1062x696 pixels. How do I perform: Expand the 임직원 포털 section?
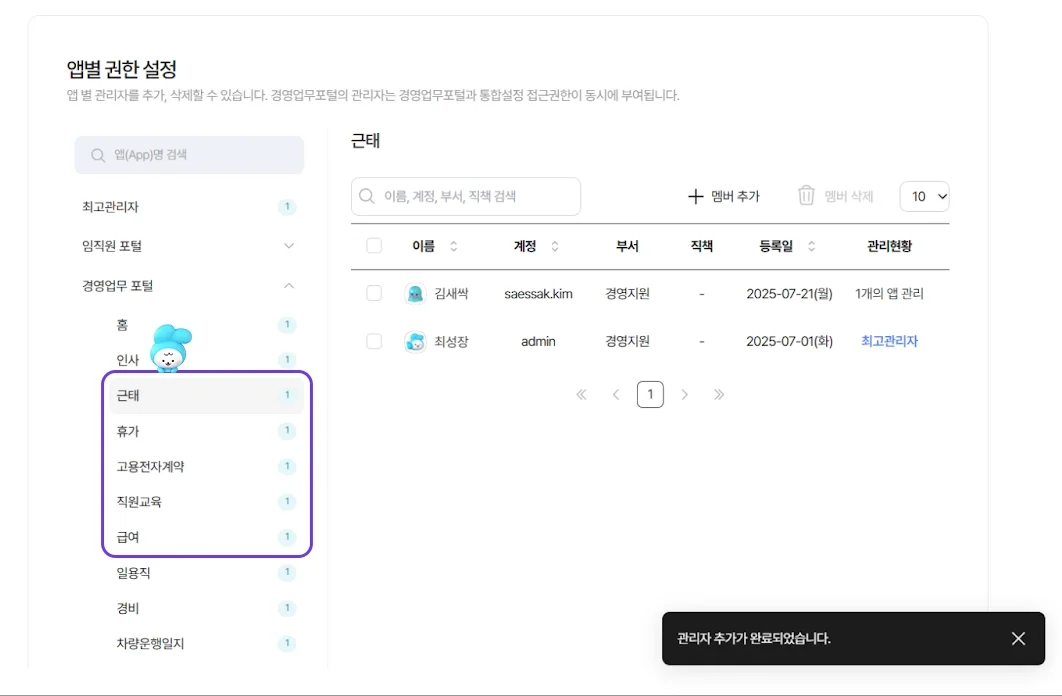tap(288, 245)
